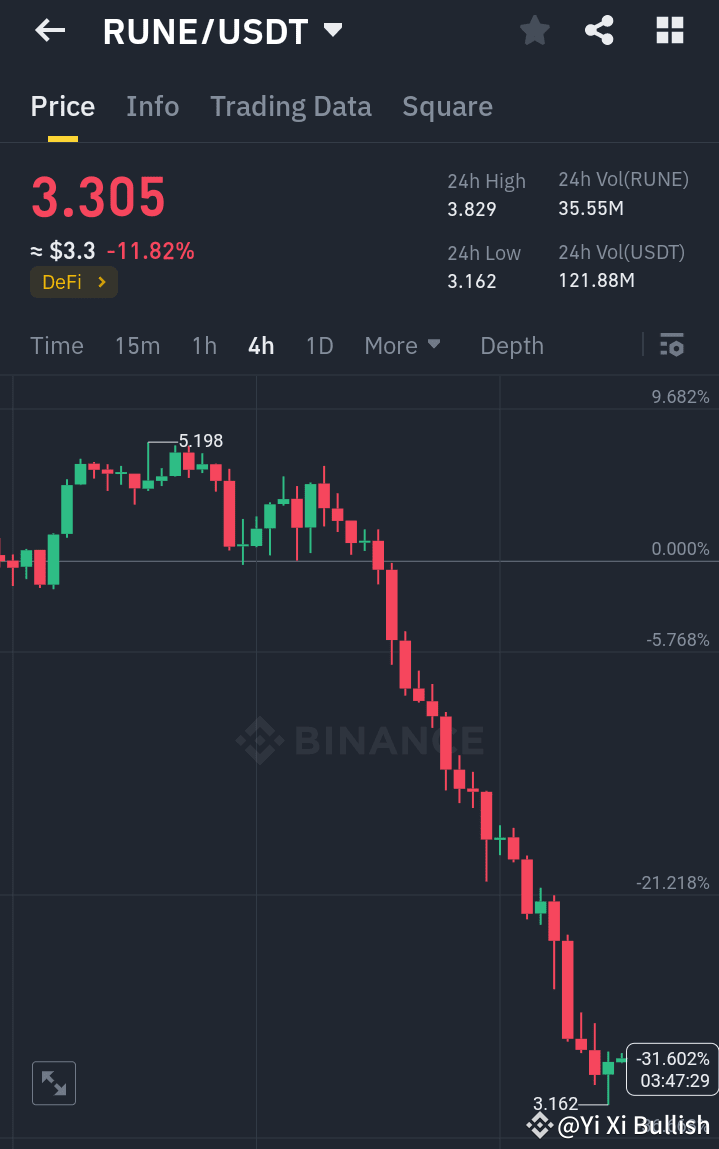Image resolution: width=719 pixels, height=1149 pixels.
Task: Expand the chart to fullscreen
Action: [x=53, y=1083]
